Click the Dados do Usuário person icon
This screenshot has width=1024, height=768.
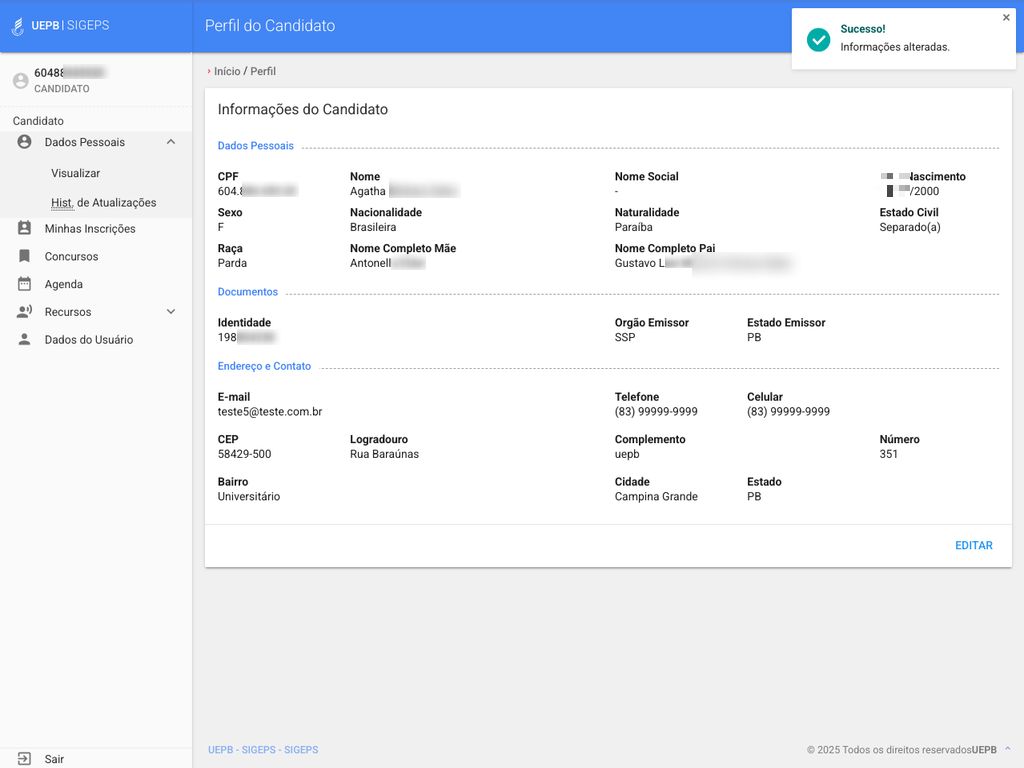click(x=24, y=339)
